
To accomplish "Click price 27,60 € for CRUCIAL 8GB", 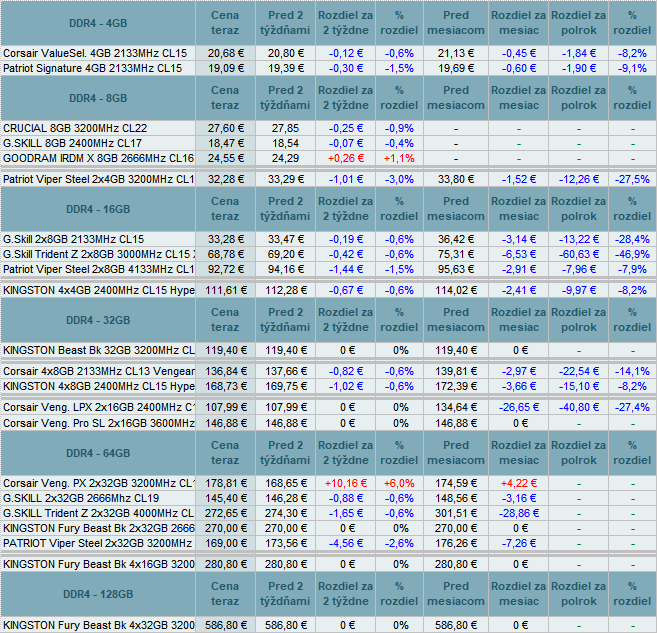I will 225,128.
